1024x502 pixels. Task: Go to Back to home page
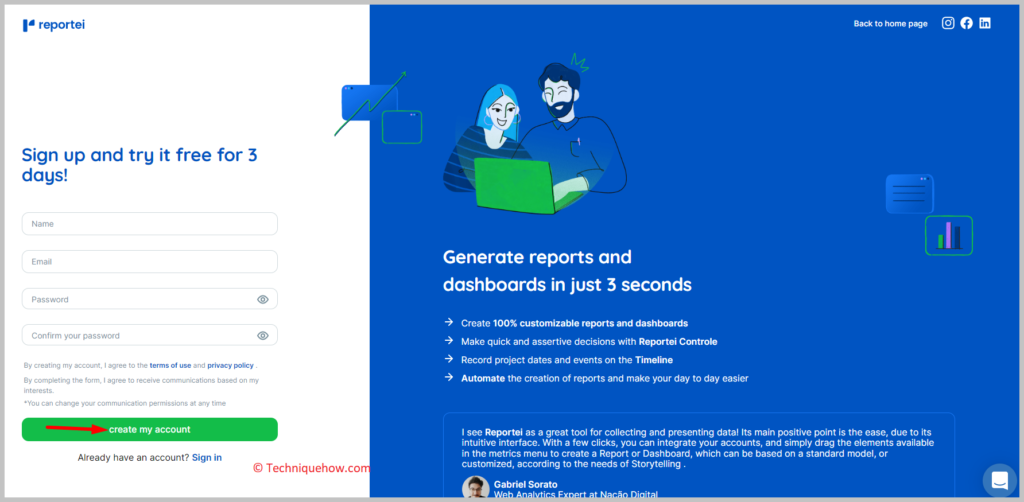890,24
